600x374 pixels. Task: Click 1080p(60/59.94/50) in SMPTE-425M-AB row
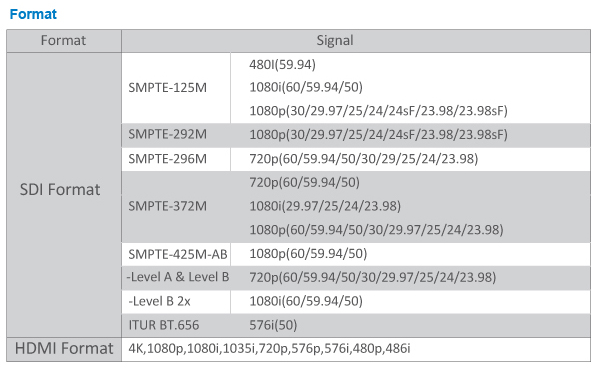point(308,254)
